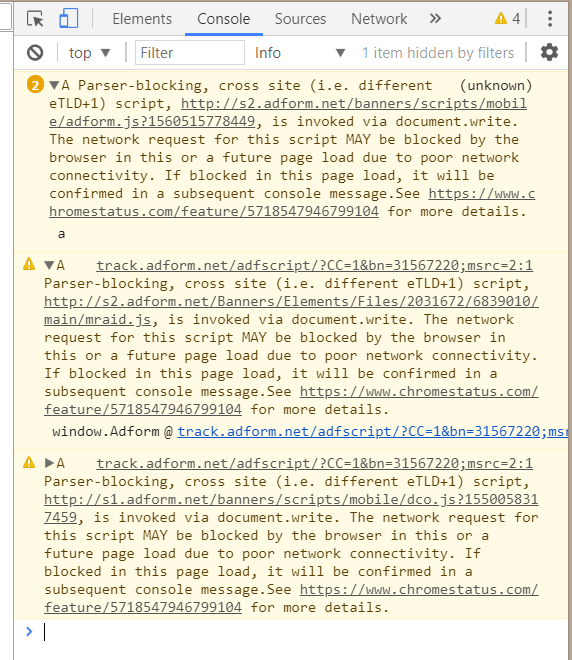Open the Elements tab
Screen dimensions: 572x660
[x=142, y=19]
